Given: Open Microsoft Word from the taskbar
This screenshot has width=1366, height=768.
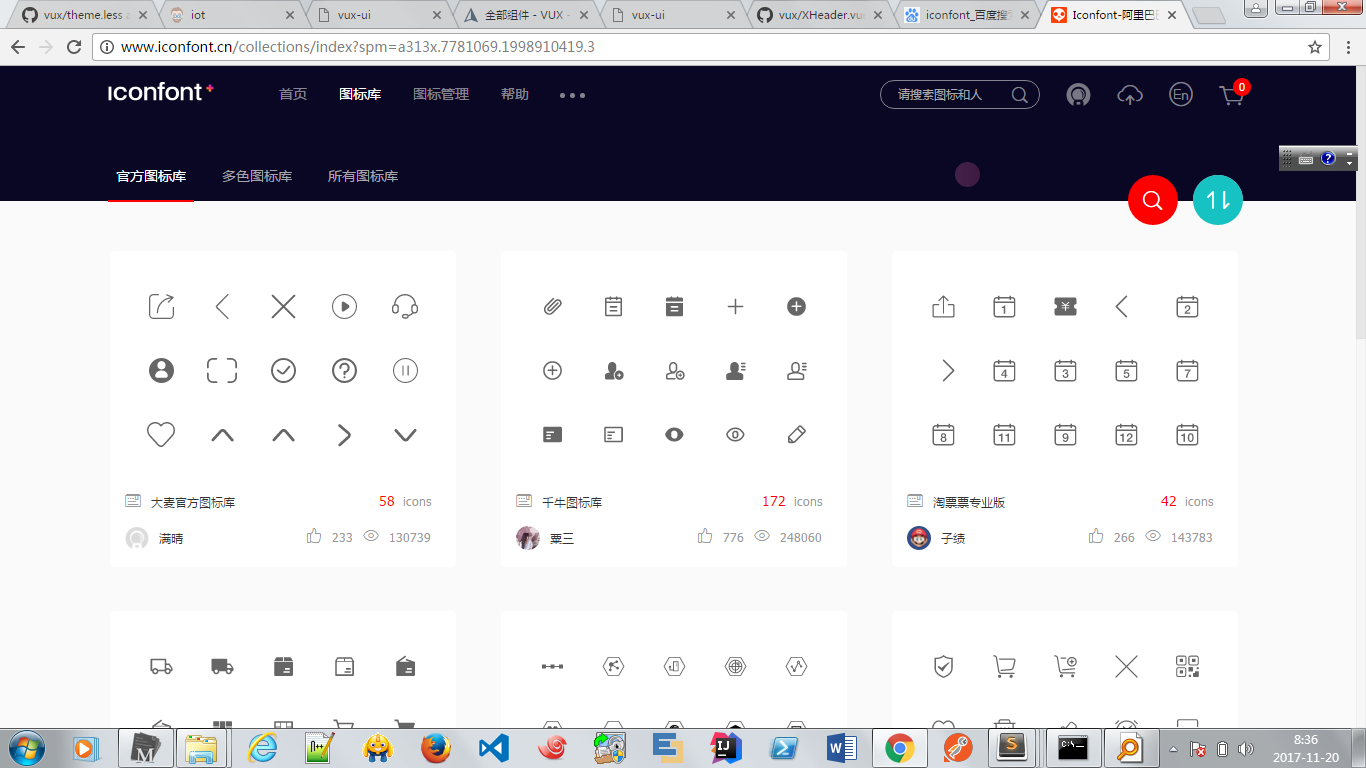Looking at the screenshot, I should click(841, 748).
